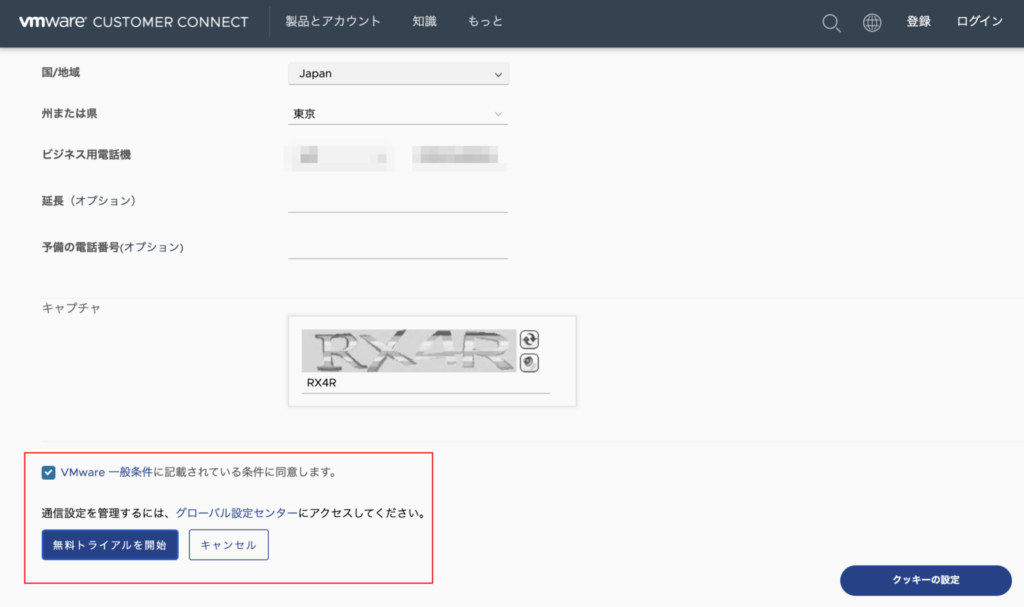The image size is (1024, 607).
Task: Focus the 延長（オプション） input field
Action: click(398, 201)
